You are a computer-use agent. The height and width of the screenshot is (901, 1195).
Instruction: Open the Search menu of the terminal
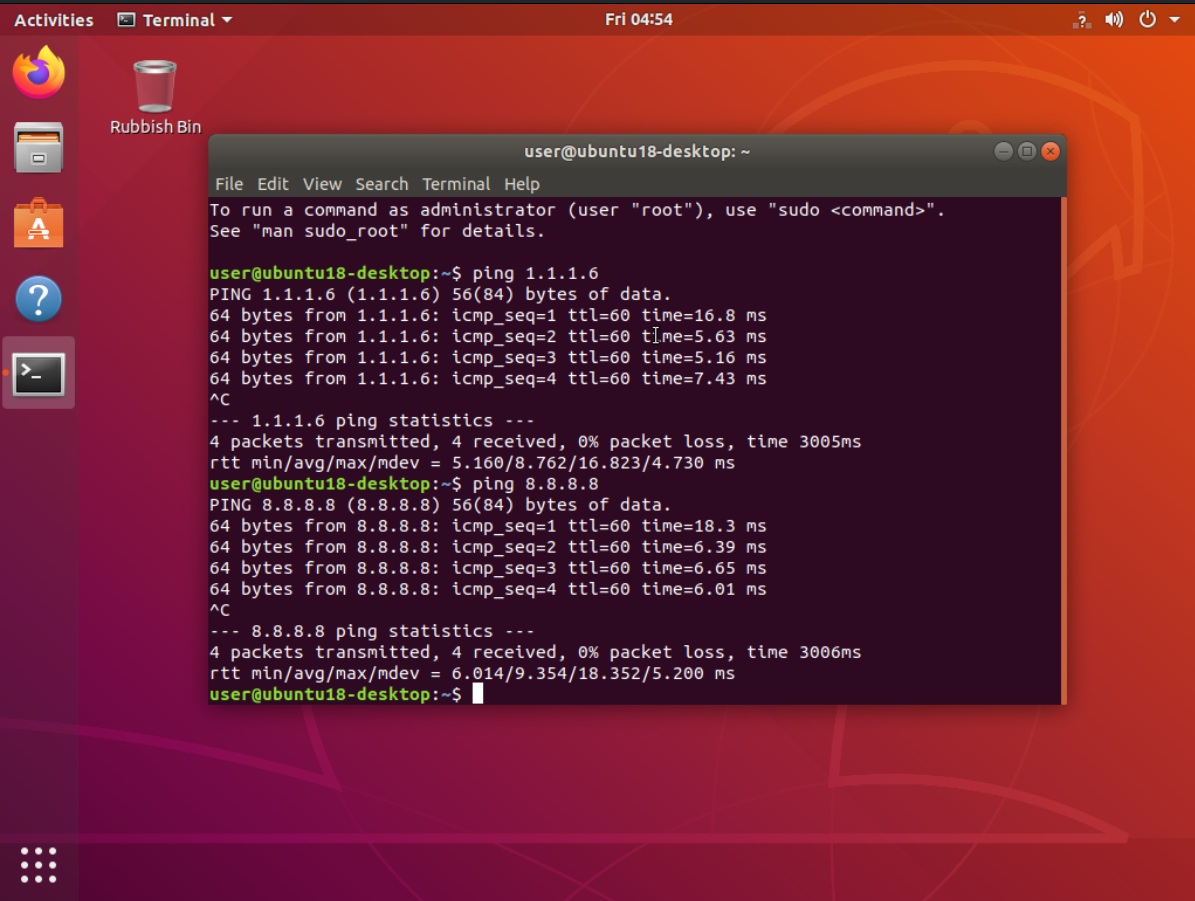[x=381, y=184]
